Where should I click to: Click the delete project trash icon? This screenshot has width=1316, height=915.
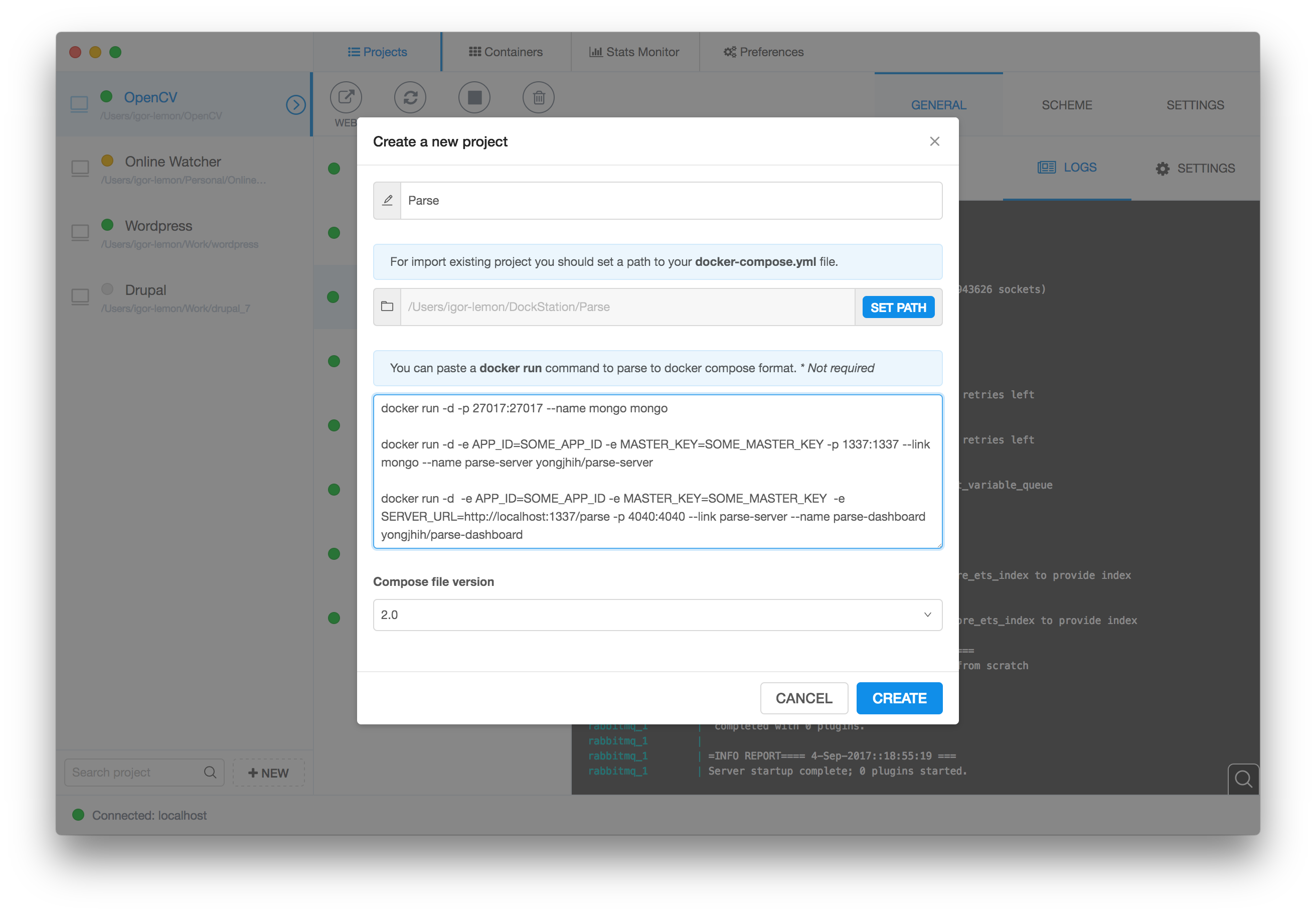pos(538,97)
